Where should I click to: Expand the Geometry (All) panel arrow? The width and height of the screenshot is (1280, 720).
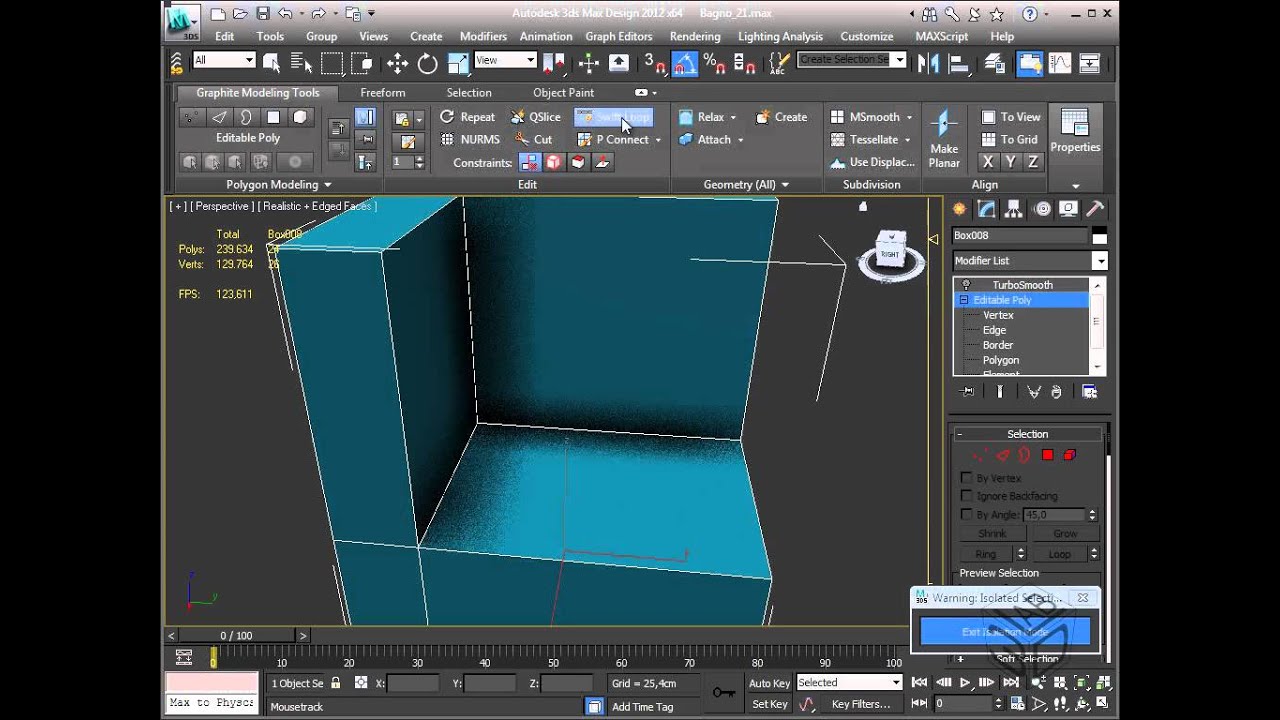(x=785, y=185)
